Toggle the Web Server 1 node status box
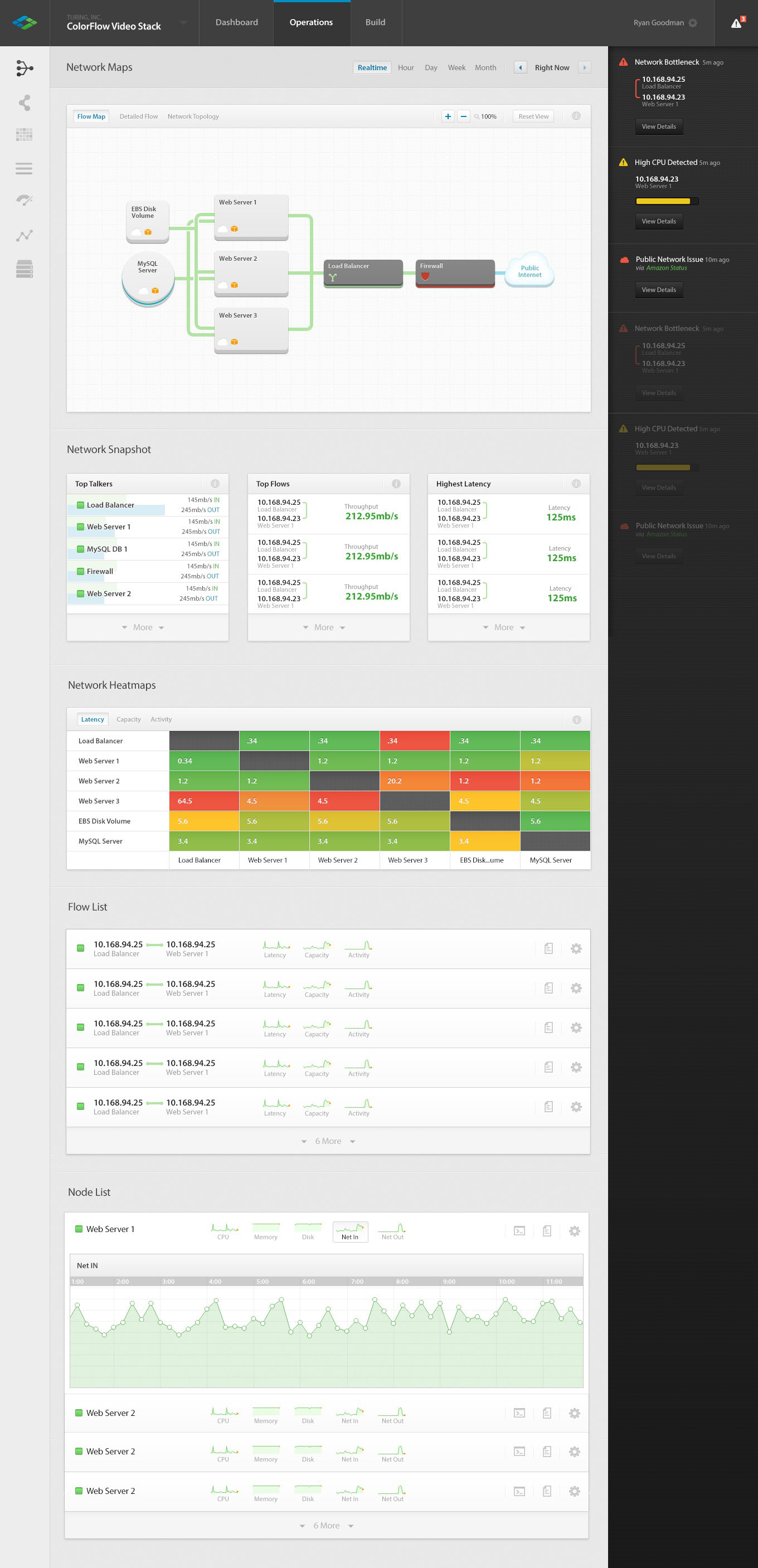This screenshot has width=758, height=1568. [x=79, y=1229]
